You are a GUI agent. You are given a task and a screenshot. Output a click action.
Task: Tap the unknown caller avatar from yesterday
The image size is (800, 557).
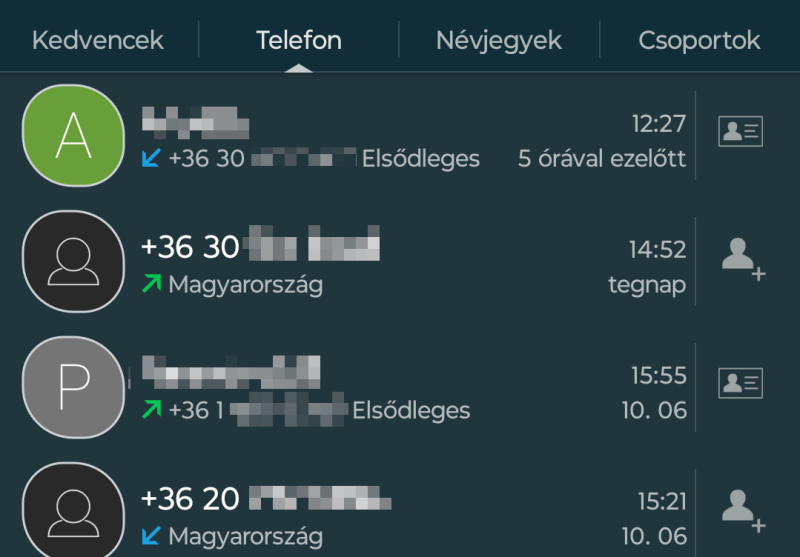pyautogui.click(x=72, y=261)
